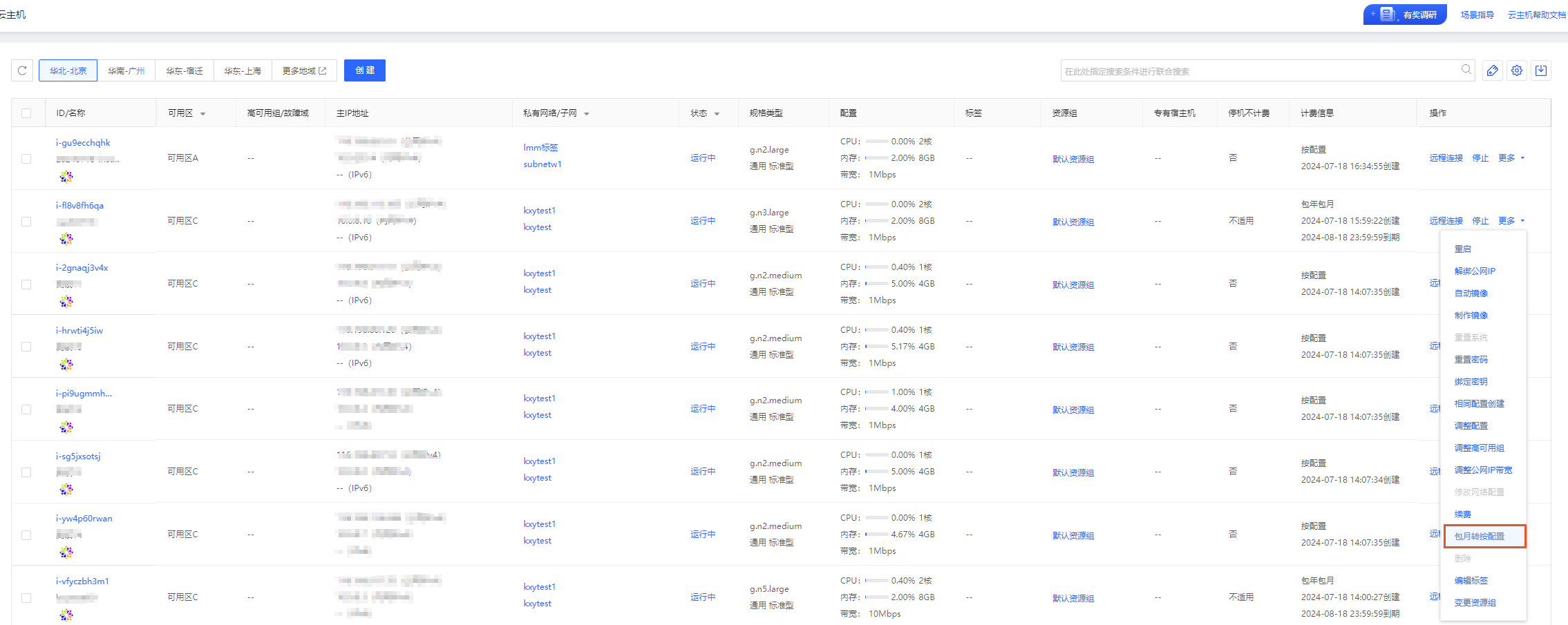Click the OS image icon under i-2gnaqj3v4x
This screenshot has width=1568, height=625.
[66, 302]
